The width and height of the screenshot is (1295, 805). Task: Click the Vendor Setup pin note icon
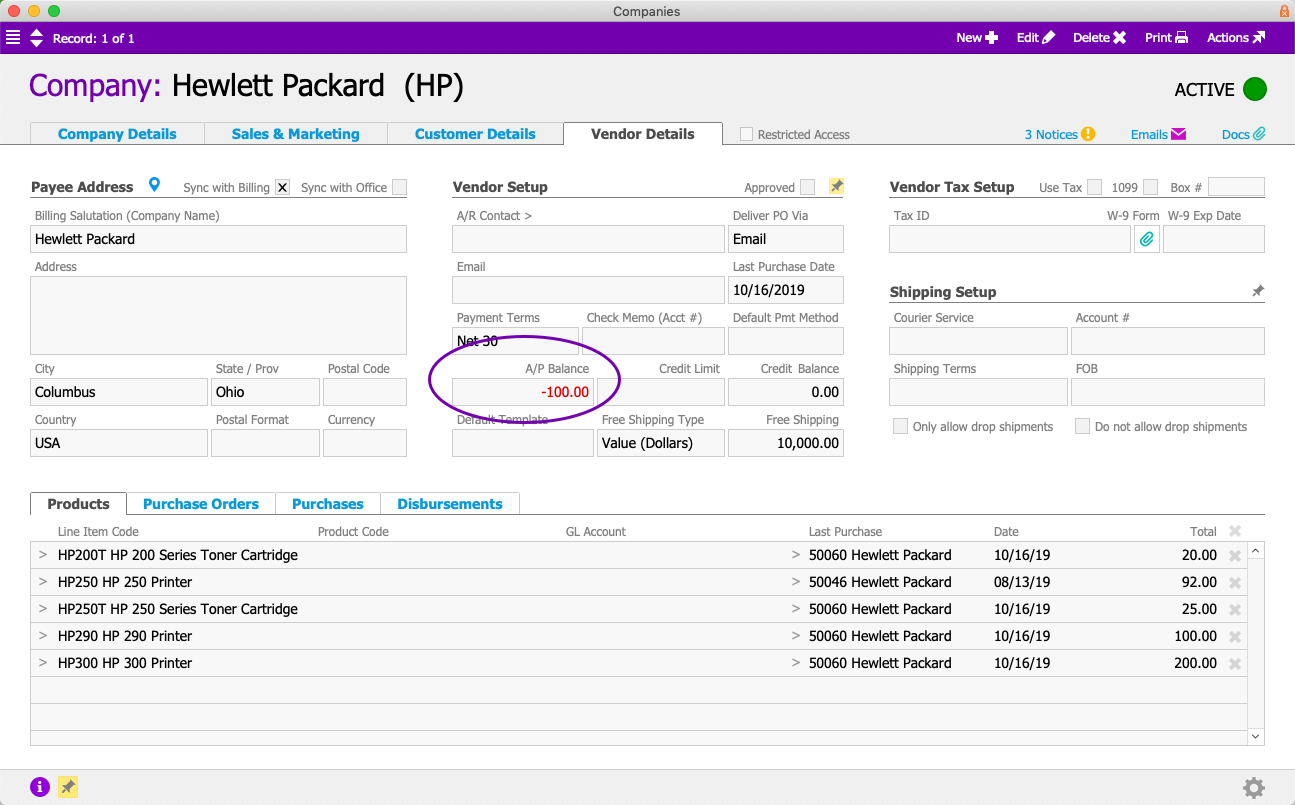tap(836, 187)
